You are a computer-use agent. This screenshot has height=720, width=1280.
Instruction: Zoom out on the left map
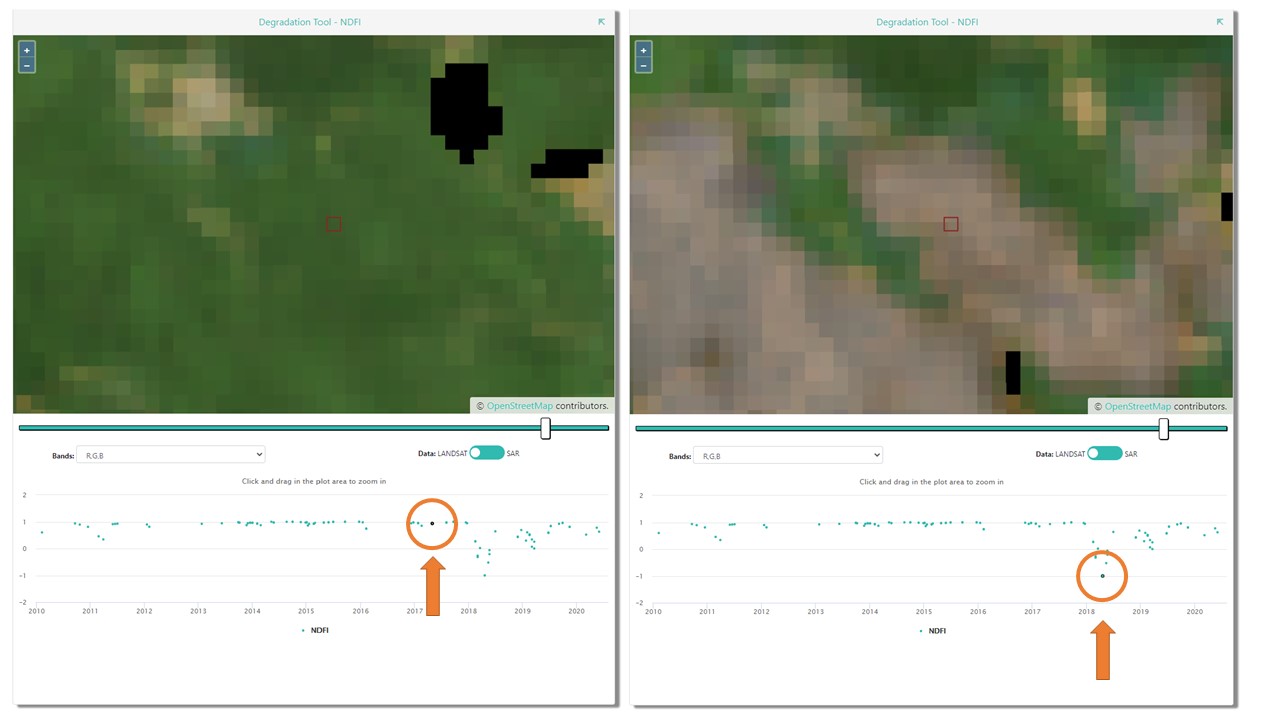(26, 67)
